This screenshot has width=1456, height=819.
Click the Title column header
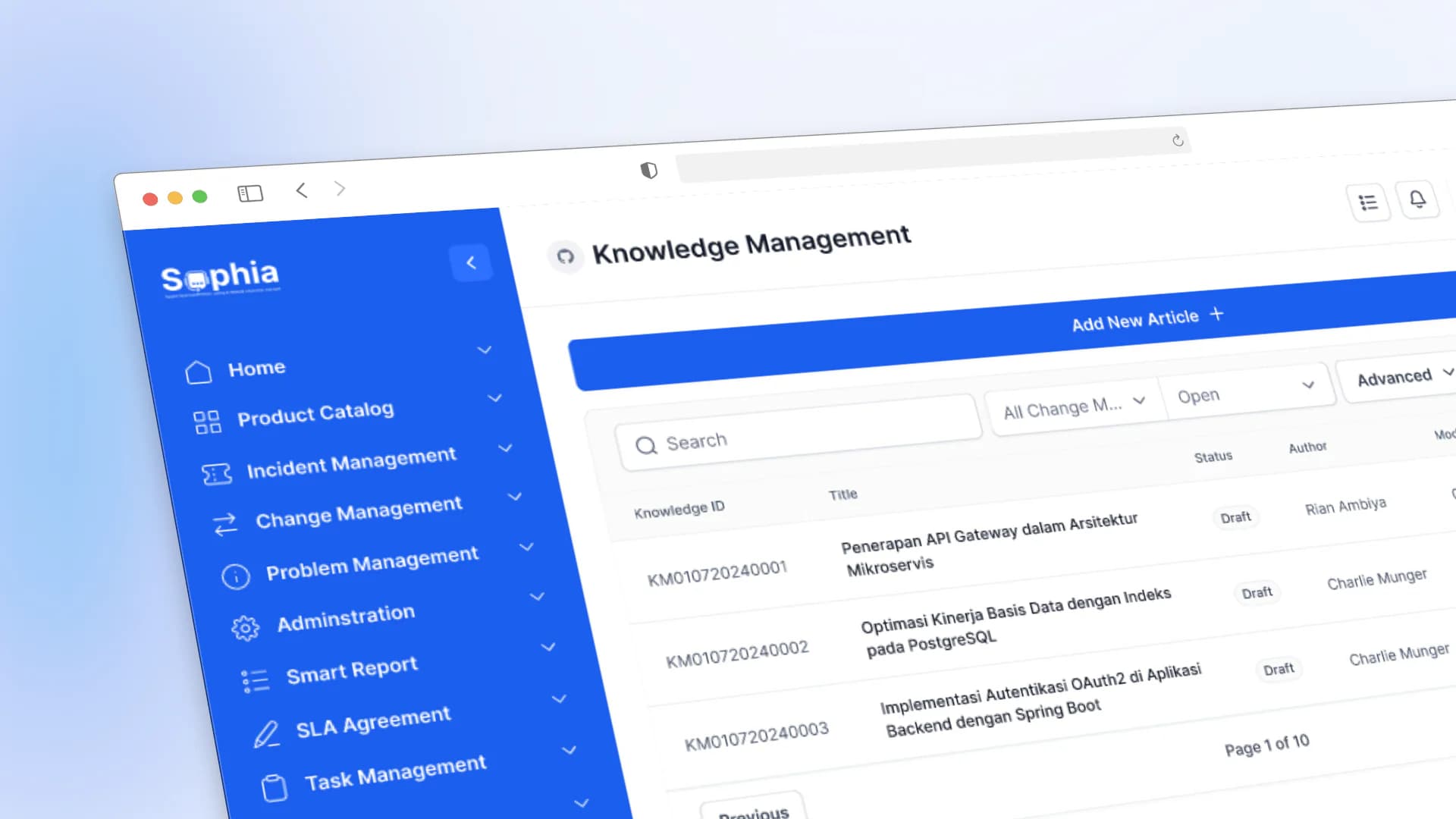843,494
